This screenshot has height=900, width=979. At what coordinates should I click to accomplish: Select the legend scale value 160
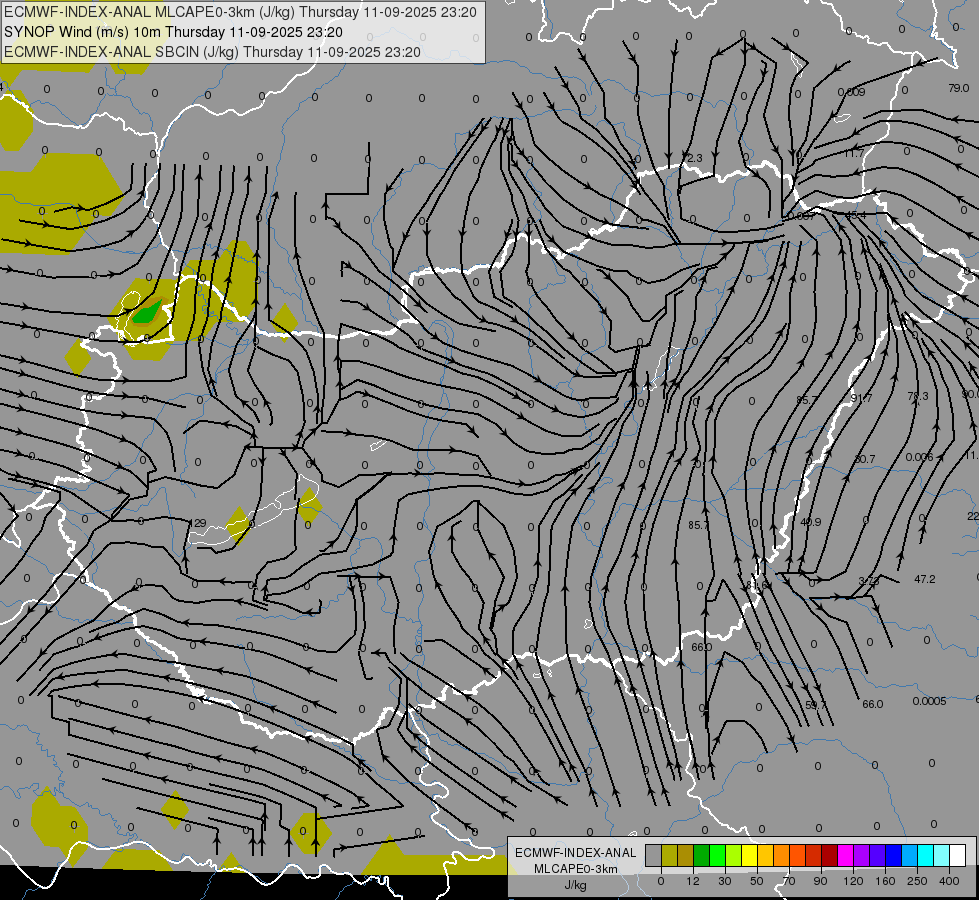[x=885, y=881]
